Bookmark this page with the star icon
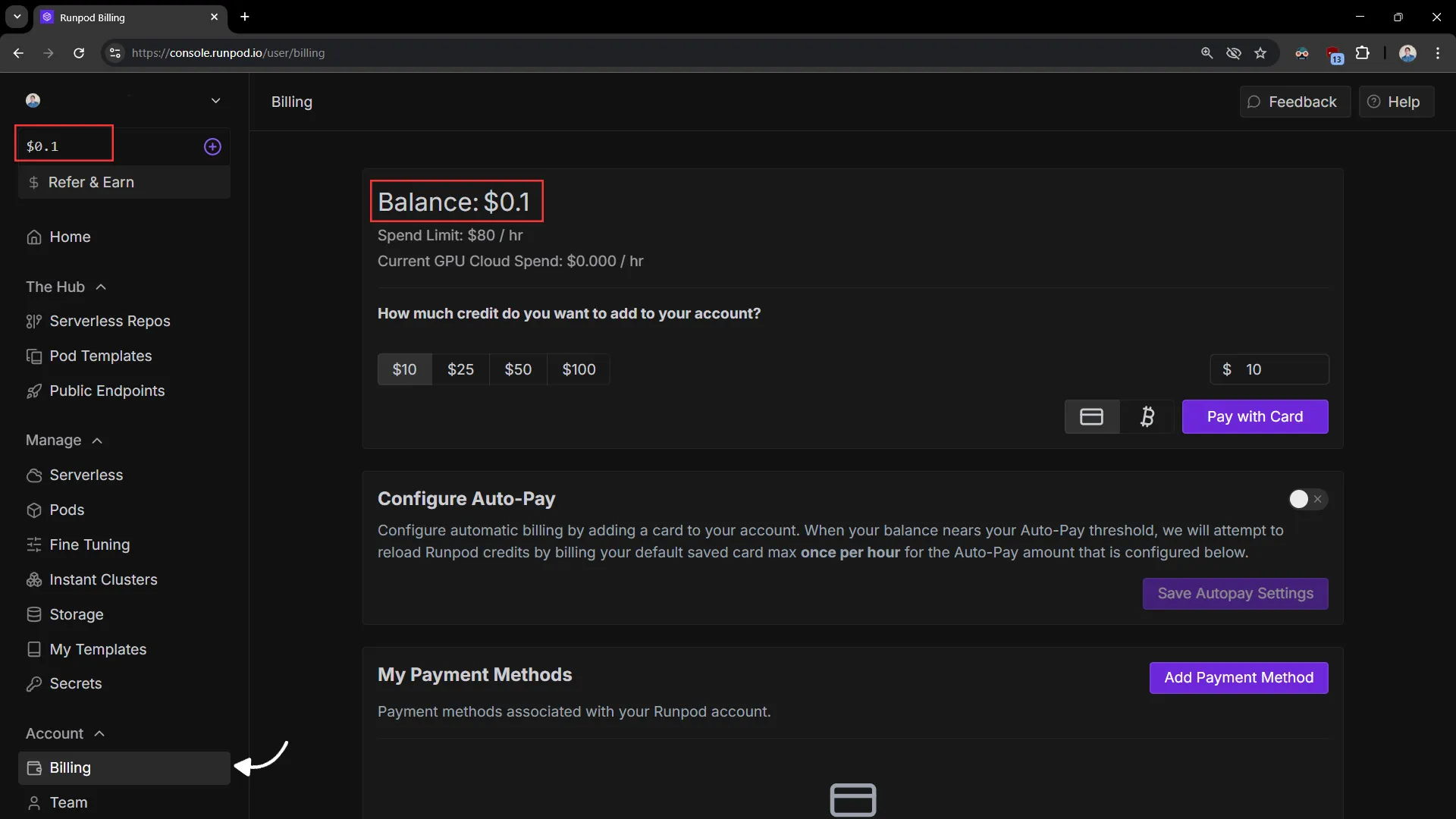Screen dimensions: 1456x819 pyautogui.click(x=1261, y=53)
